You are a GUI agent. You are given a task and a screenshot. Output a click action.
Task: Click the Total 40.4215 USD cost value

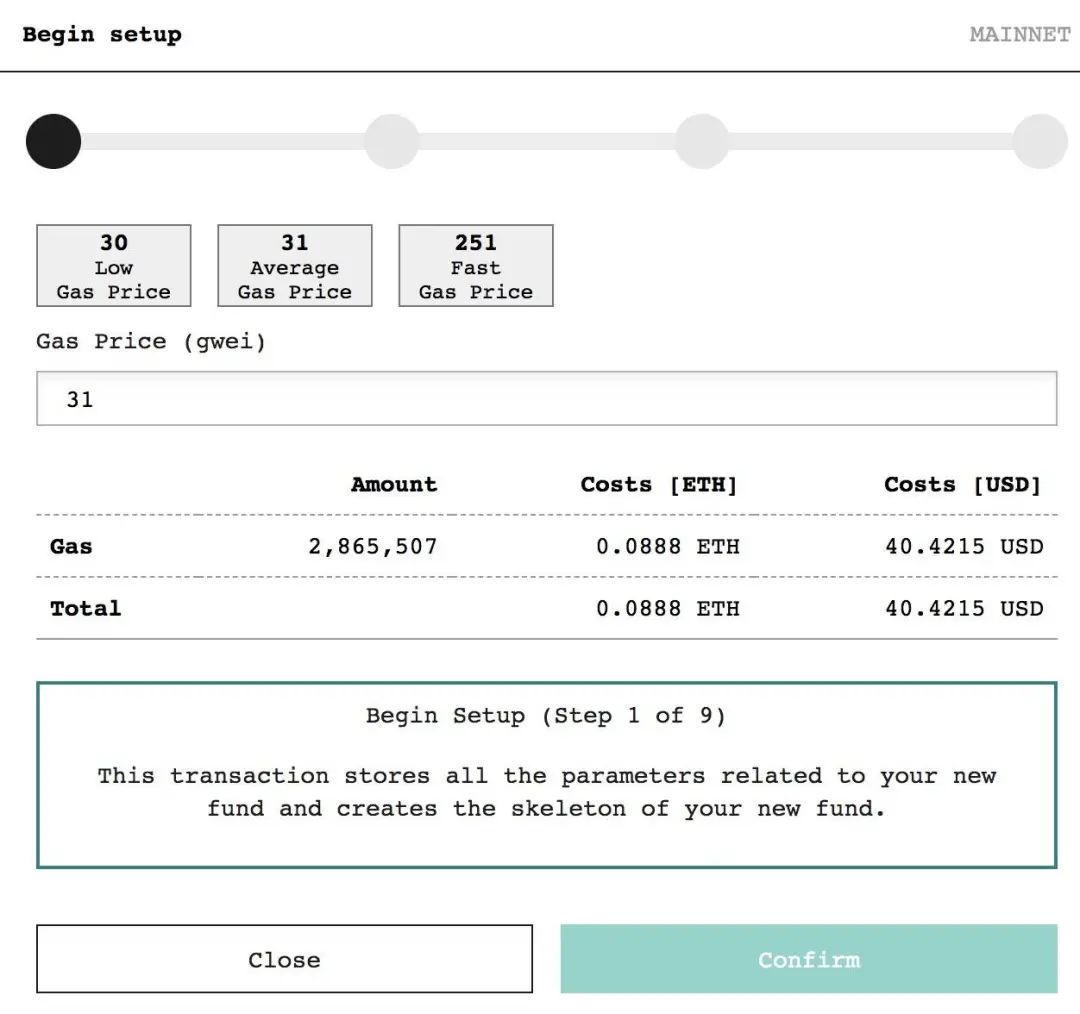(963, 609)
